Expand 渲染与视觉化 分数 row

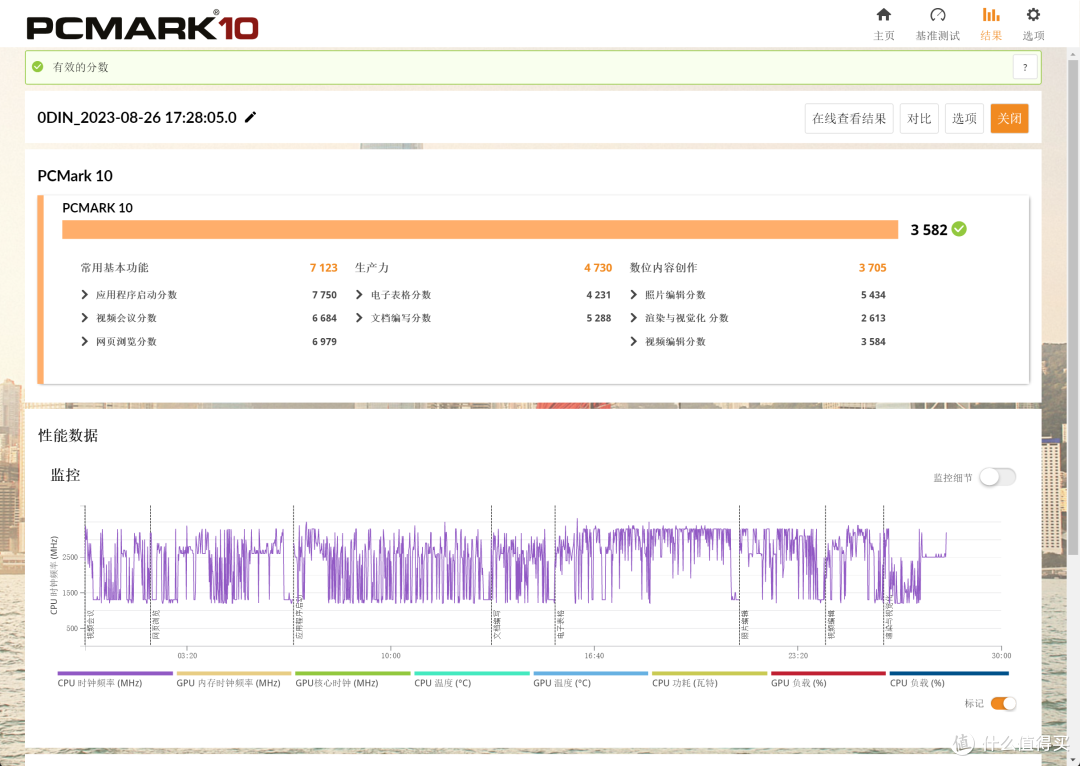tap(634, 318)
